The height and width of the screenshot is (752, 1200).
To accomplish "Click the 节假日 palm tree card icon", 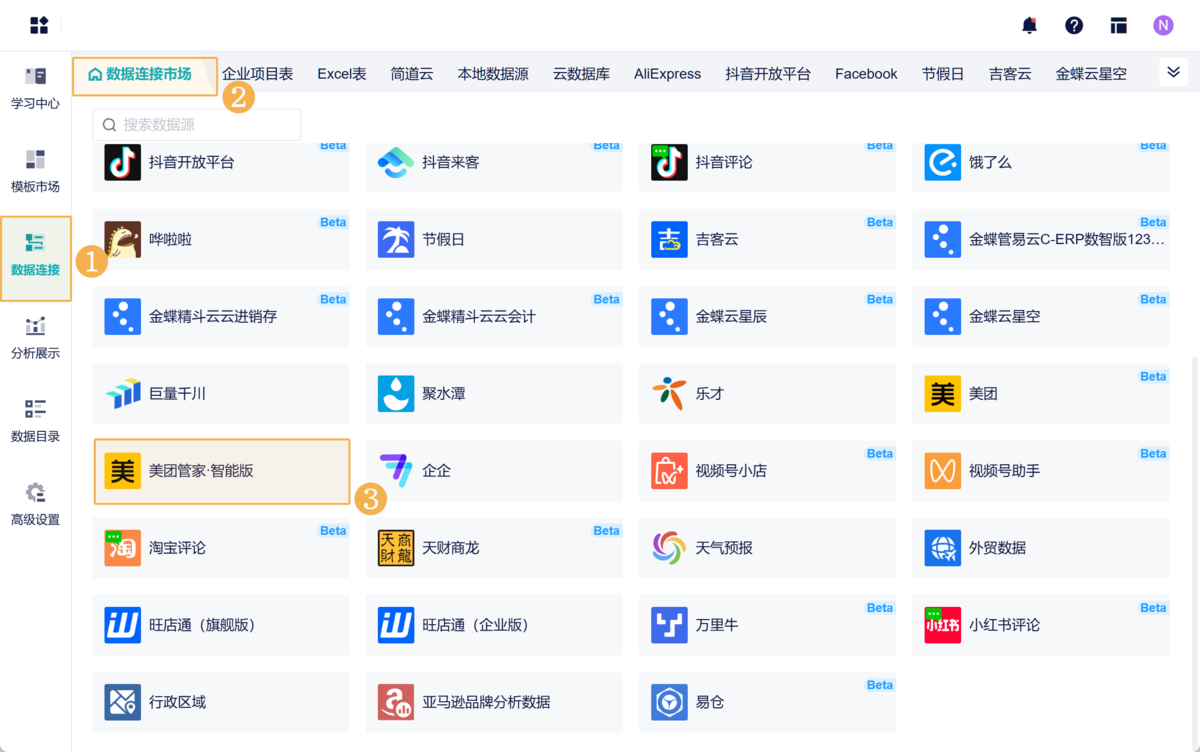I will pyautogui.click(x=396, y=239).
